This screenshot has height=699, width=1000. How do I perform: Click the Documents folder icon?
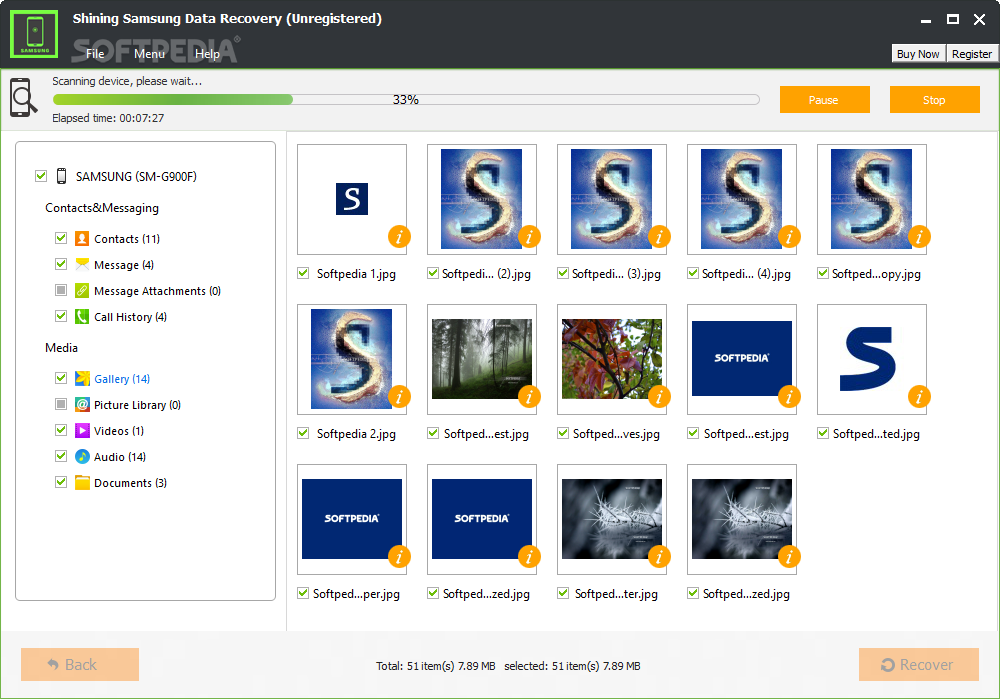(82, 483)
